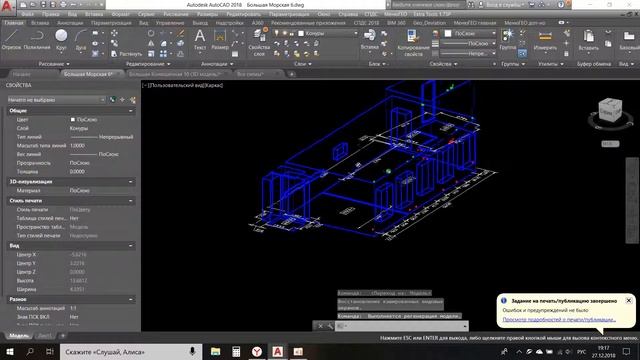Click the Цвет ПоСлою swatch in properties
The height and width of the screenshot is (360, 640).
[73, 120]
